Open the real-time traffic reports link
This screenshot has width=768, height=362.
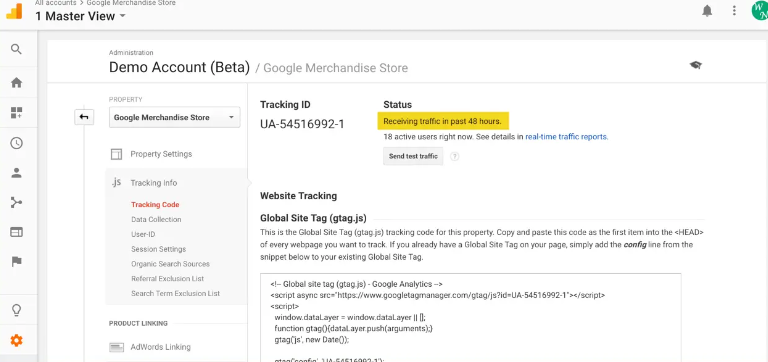pos(566,137)
